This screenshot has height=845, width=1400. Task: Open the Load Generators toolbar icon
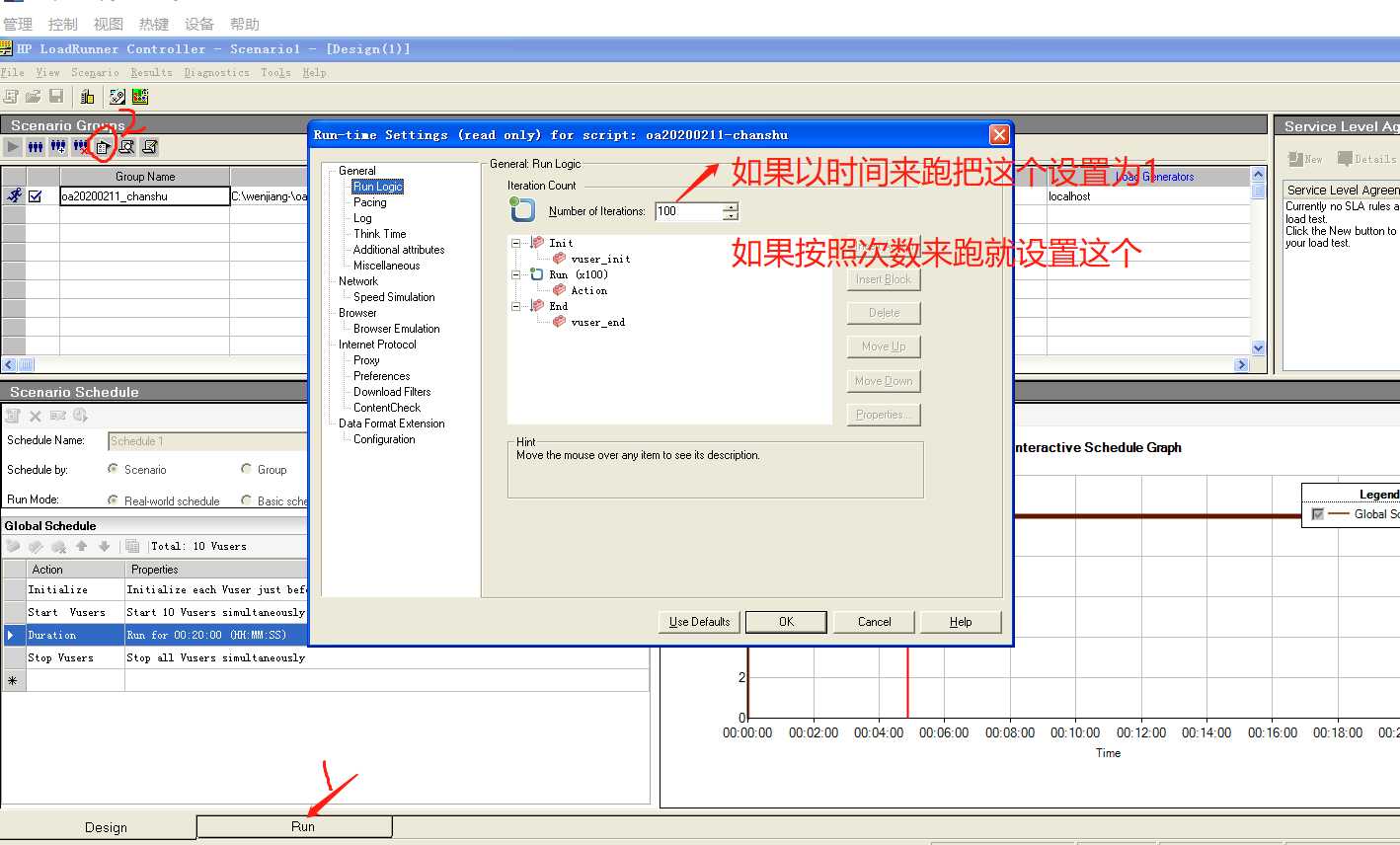click(x=87, y=96)
